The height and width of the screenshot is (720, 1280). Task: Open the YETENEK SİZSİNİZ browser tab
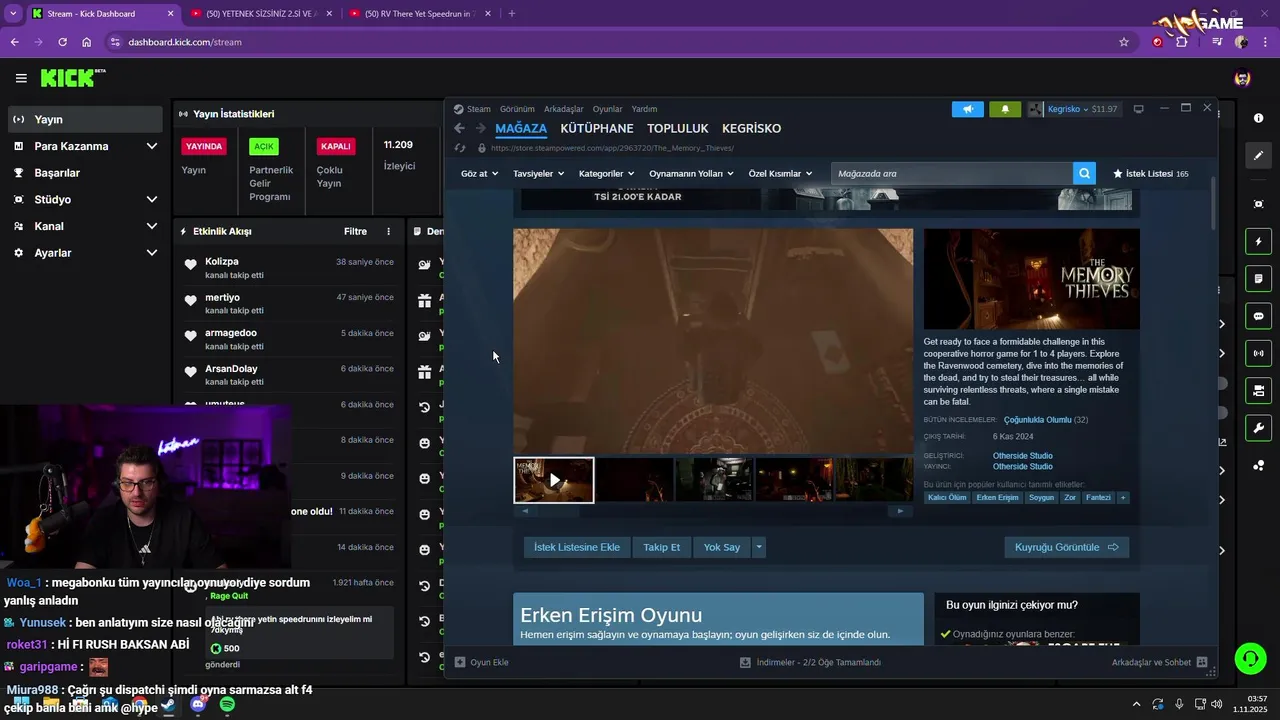(x=261, y=14)
